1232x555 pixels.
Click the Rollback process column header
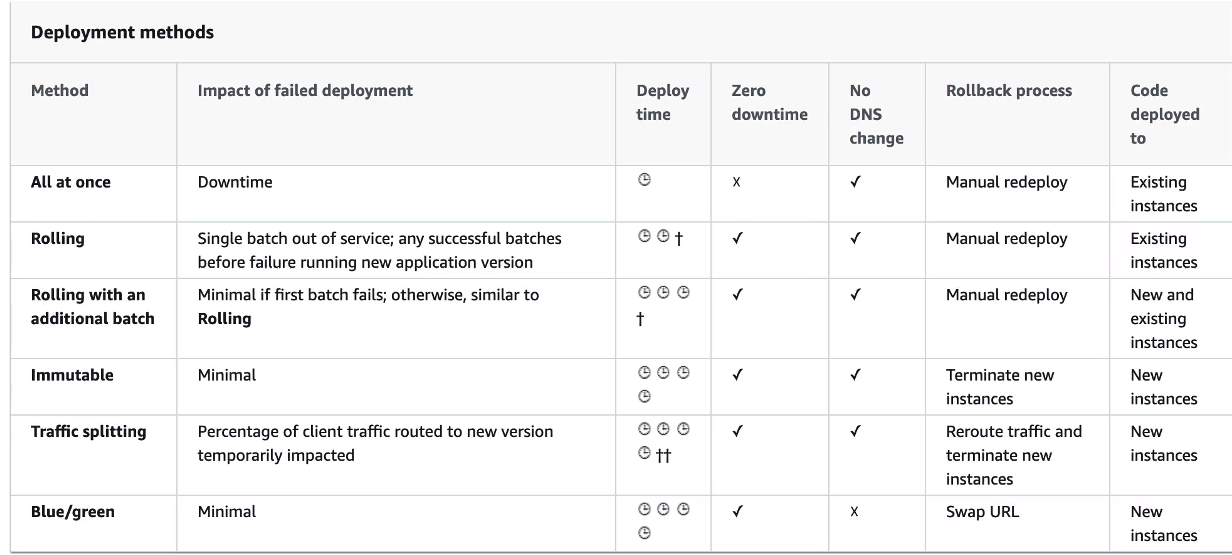tap(1008, 90)
